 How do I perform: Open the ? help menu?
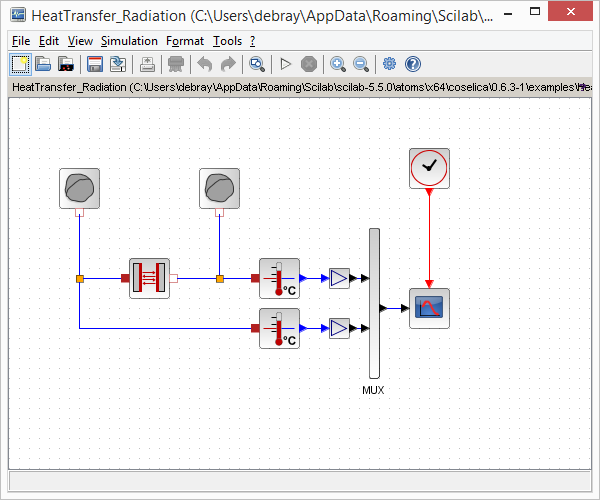click(253, 41)
